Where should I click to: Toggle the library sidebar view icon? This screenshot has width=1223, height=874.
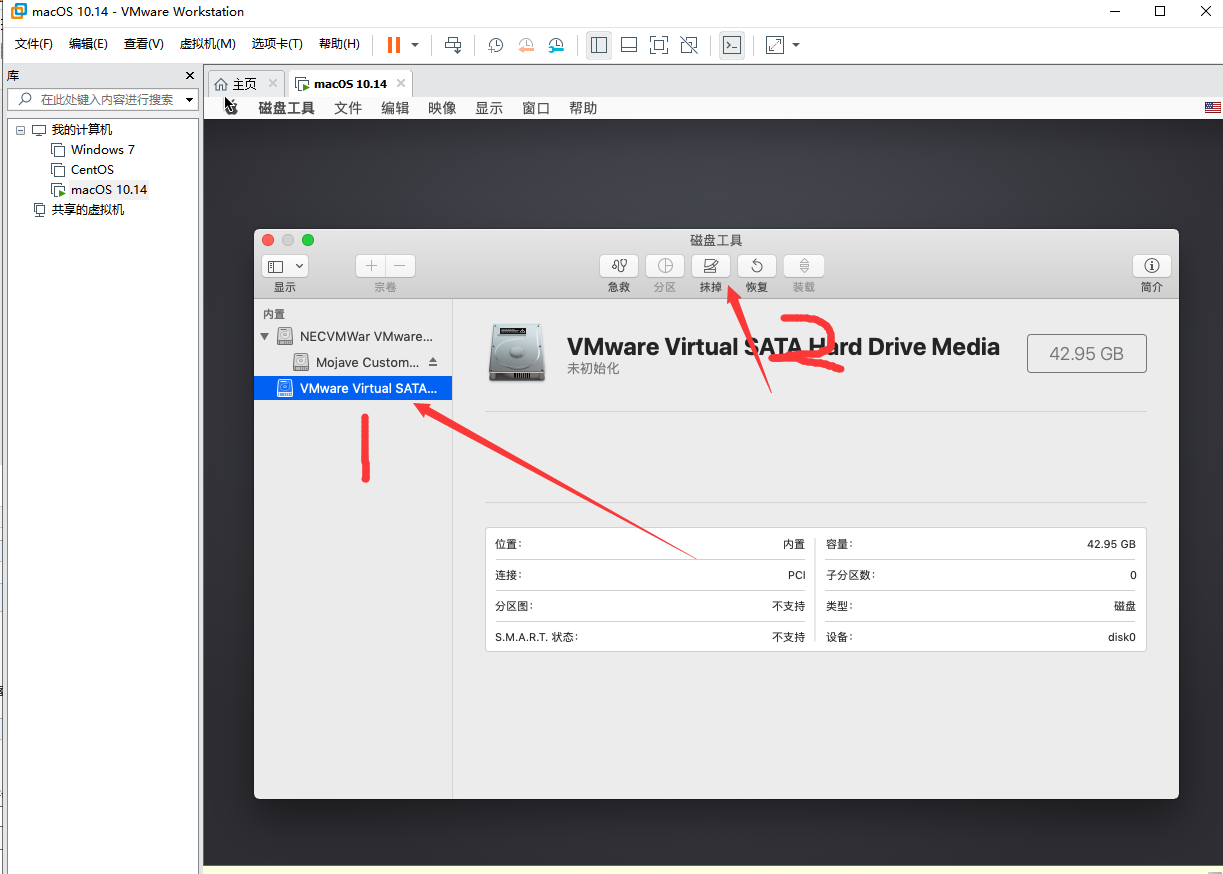[x=599, y=45]
